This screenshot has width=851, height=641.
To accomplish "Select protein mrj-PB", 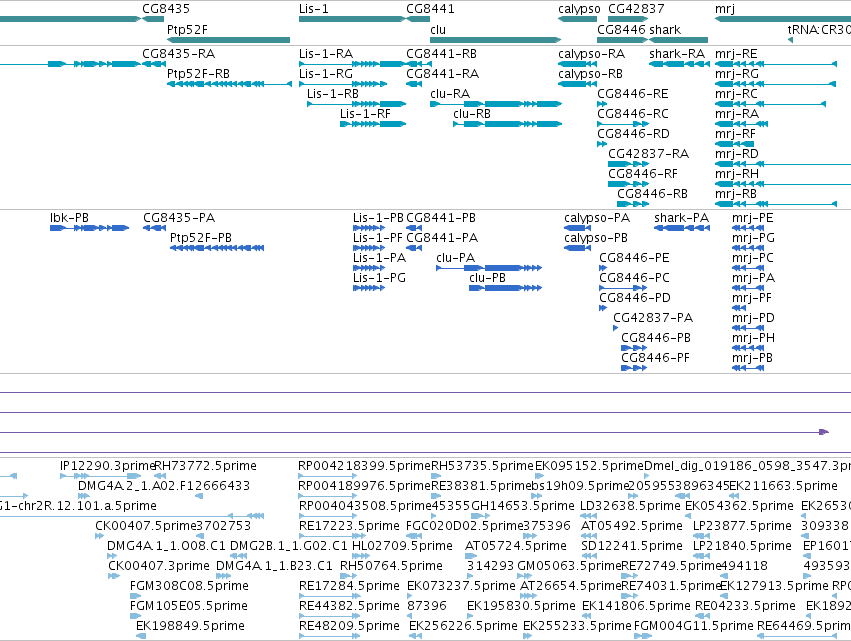I will coord(748,368).
